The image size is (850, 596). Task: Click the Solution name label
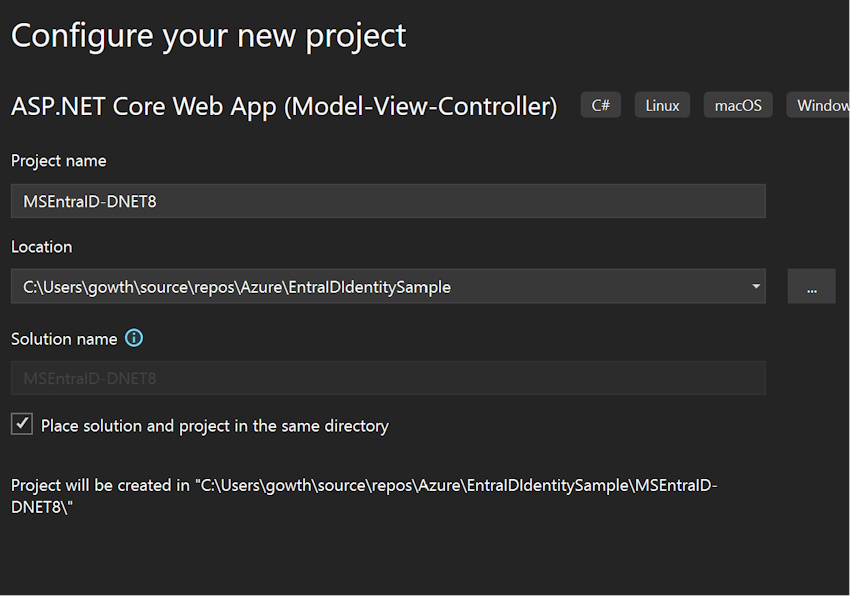64,339
